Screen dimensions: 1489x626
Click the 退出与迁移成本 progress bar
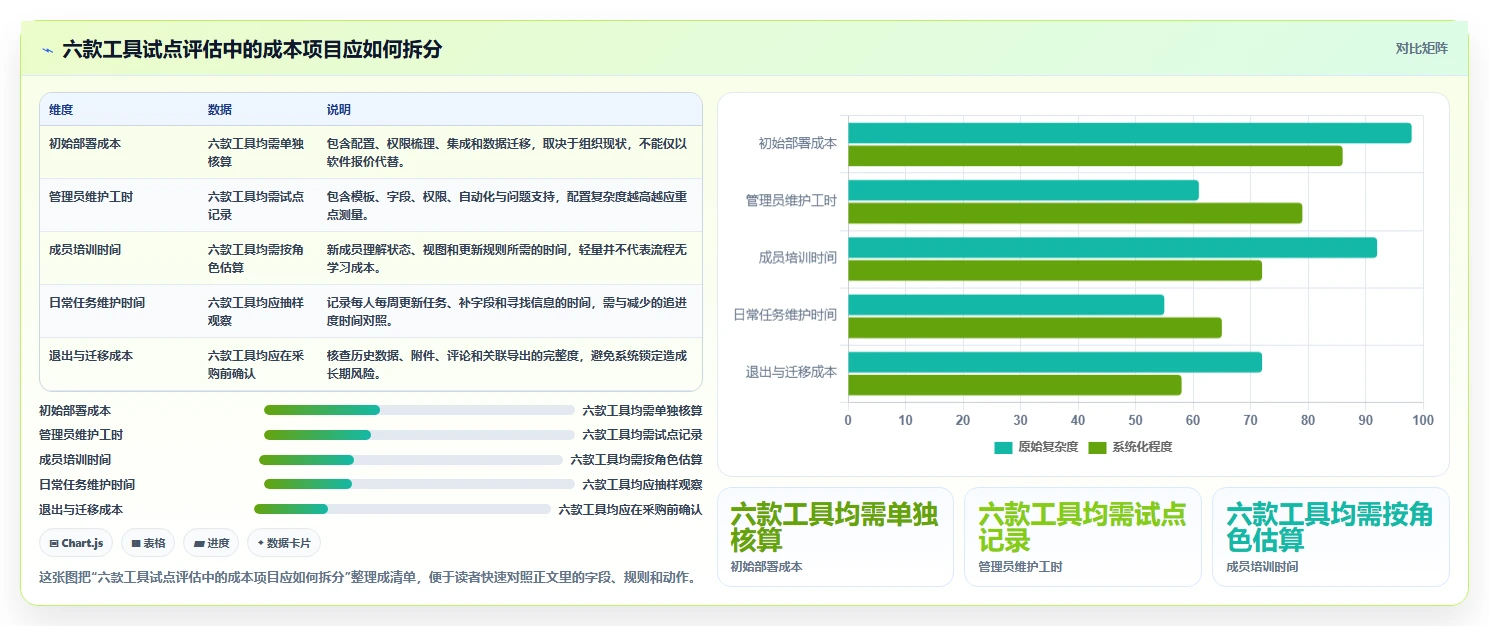(402, 509)
